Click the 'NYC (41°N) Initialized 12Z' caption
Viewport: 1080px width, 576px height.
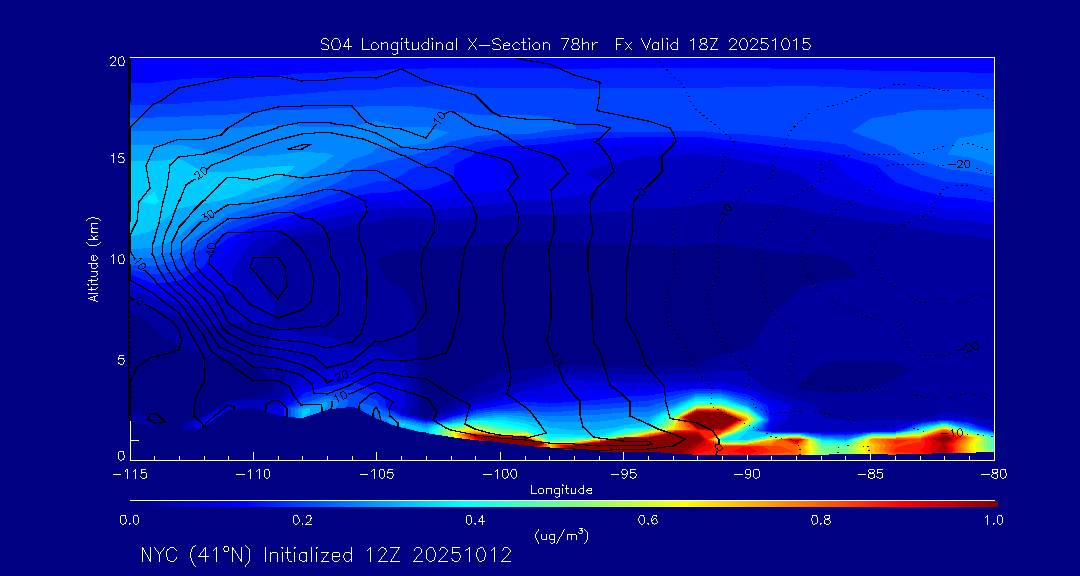(x=326, y=555)
